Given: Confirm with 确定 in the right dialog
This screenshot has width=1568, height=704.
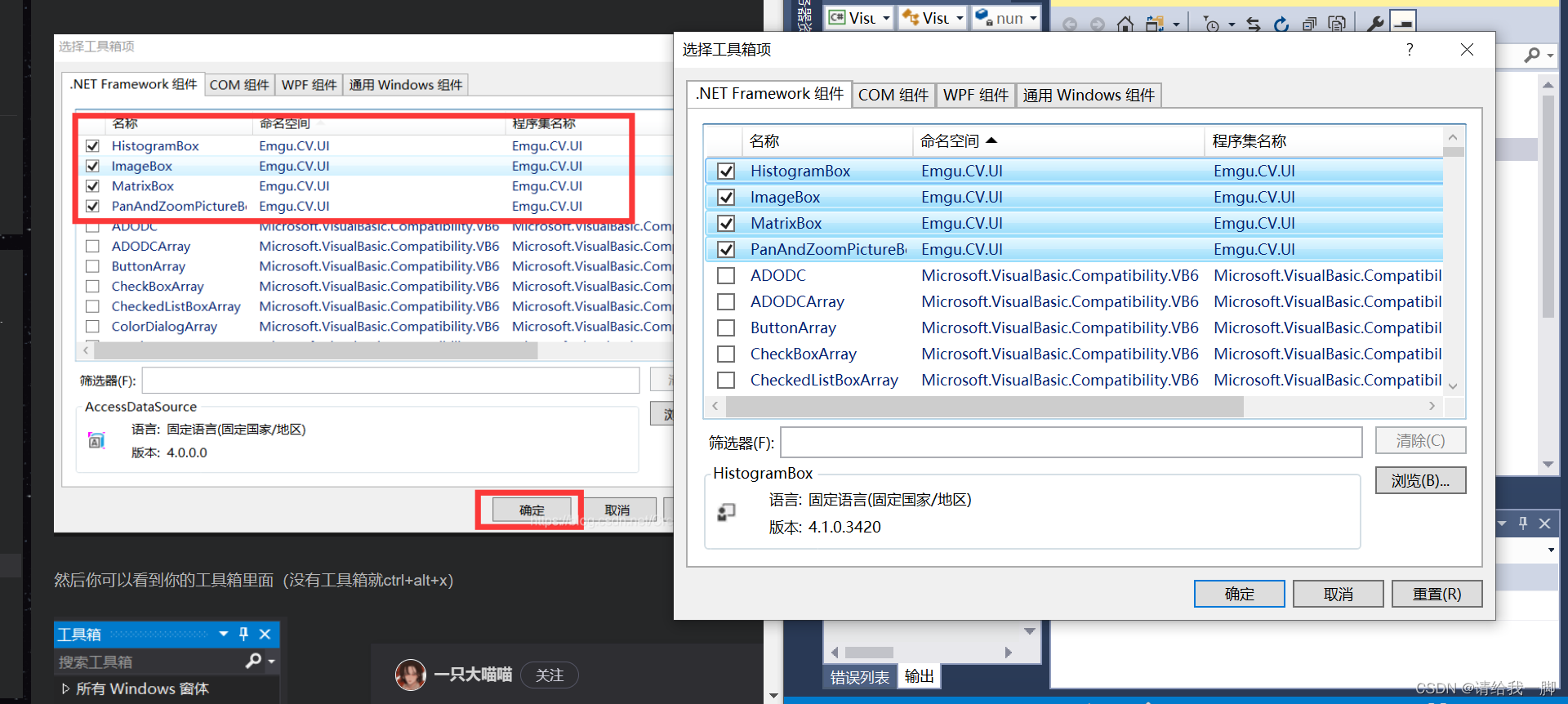Looking at the screenshot, I should click(x=1239, y=594).
